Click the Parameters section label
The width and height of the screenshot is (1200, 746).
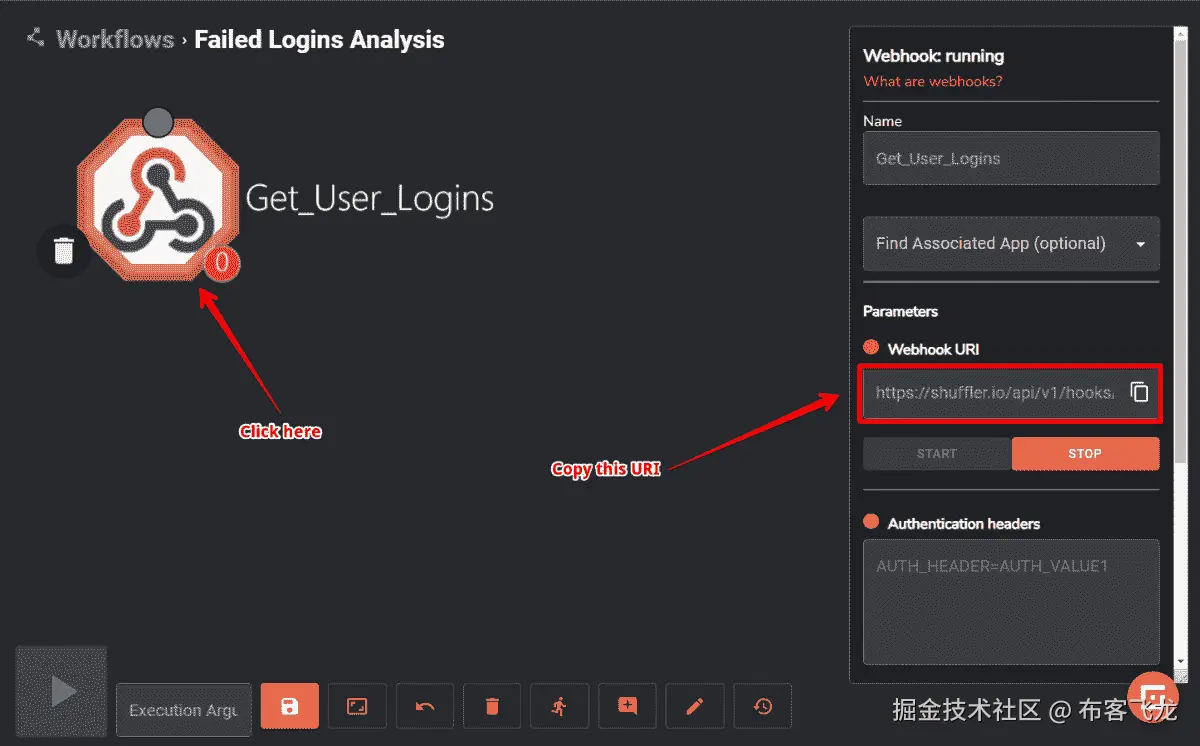pyautogui.click(x=900, y=311)
